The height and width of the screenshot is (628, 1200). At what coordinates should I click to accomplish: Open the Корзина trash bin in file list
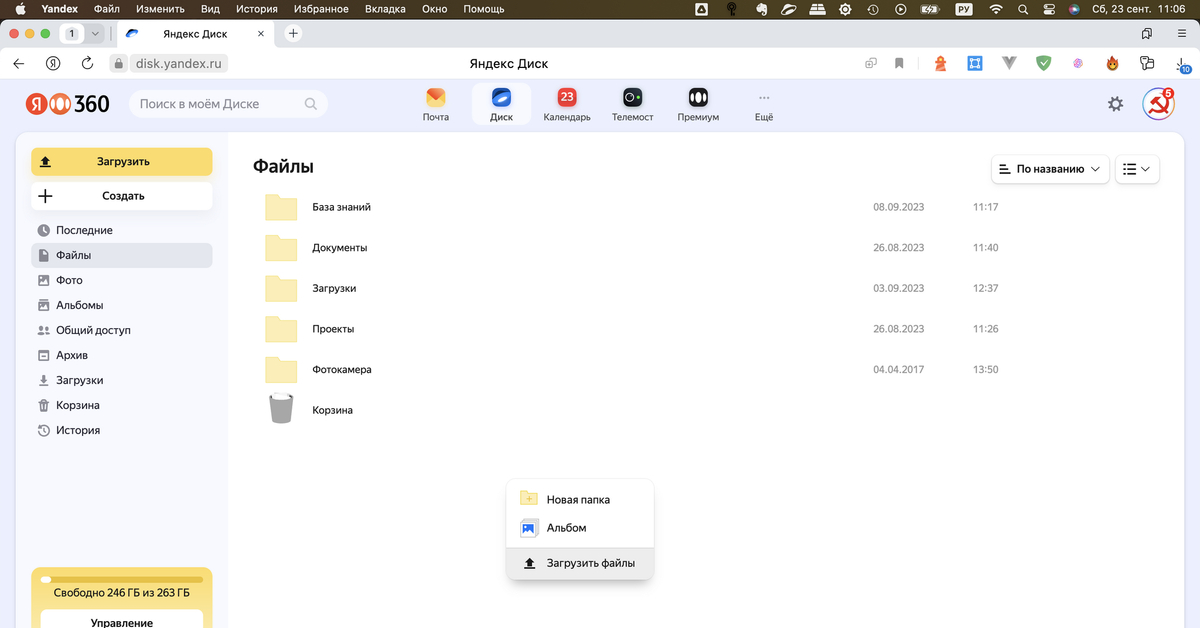tap(332, 410)
